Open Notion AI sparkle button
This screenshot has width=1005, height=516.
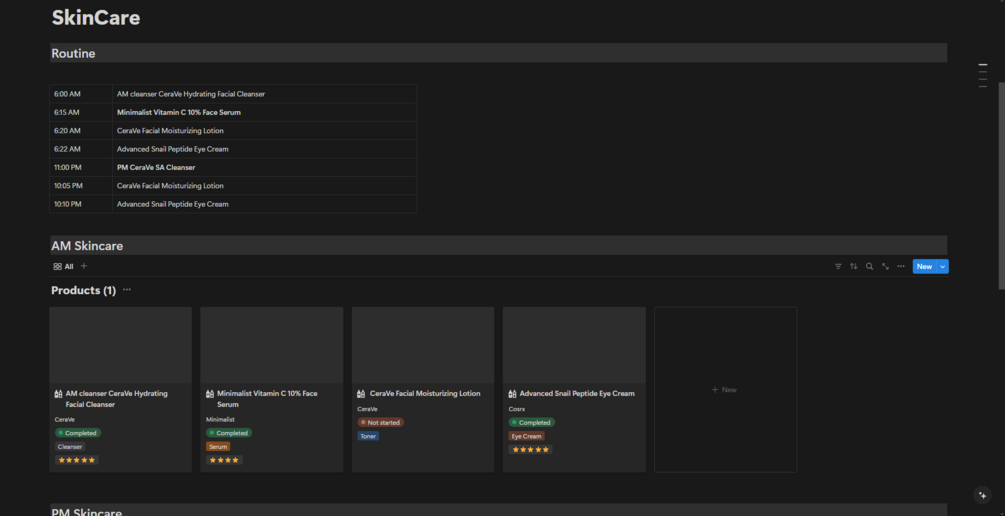click(982, 495)
